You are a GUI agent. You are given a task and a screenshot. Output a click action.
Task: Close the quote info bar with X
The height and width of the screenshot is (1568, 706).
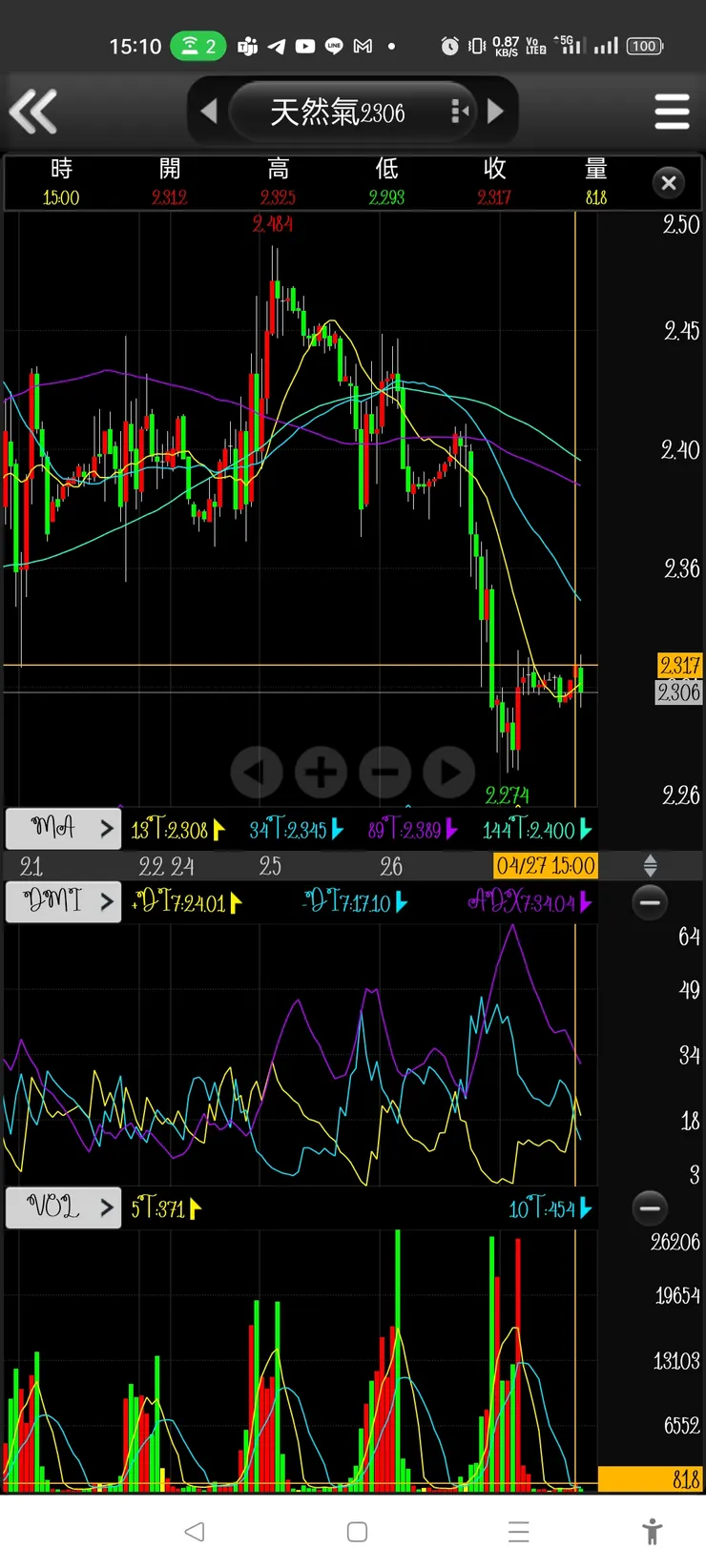pyautogui.click(x=669, y=182)
